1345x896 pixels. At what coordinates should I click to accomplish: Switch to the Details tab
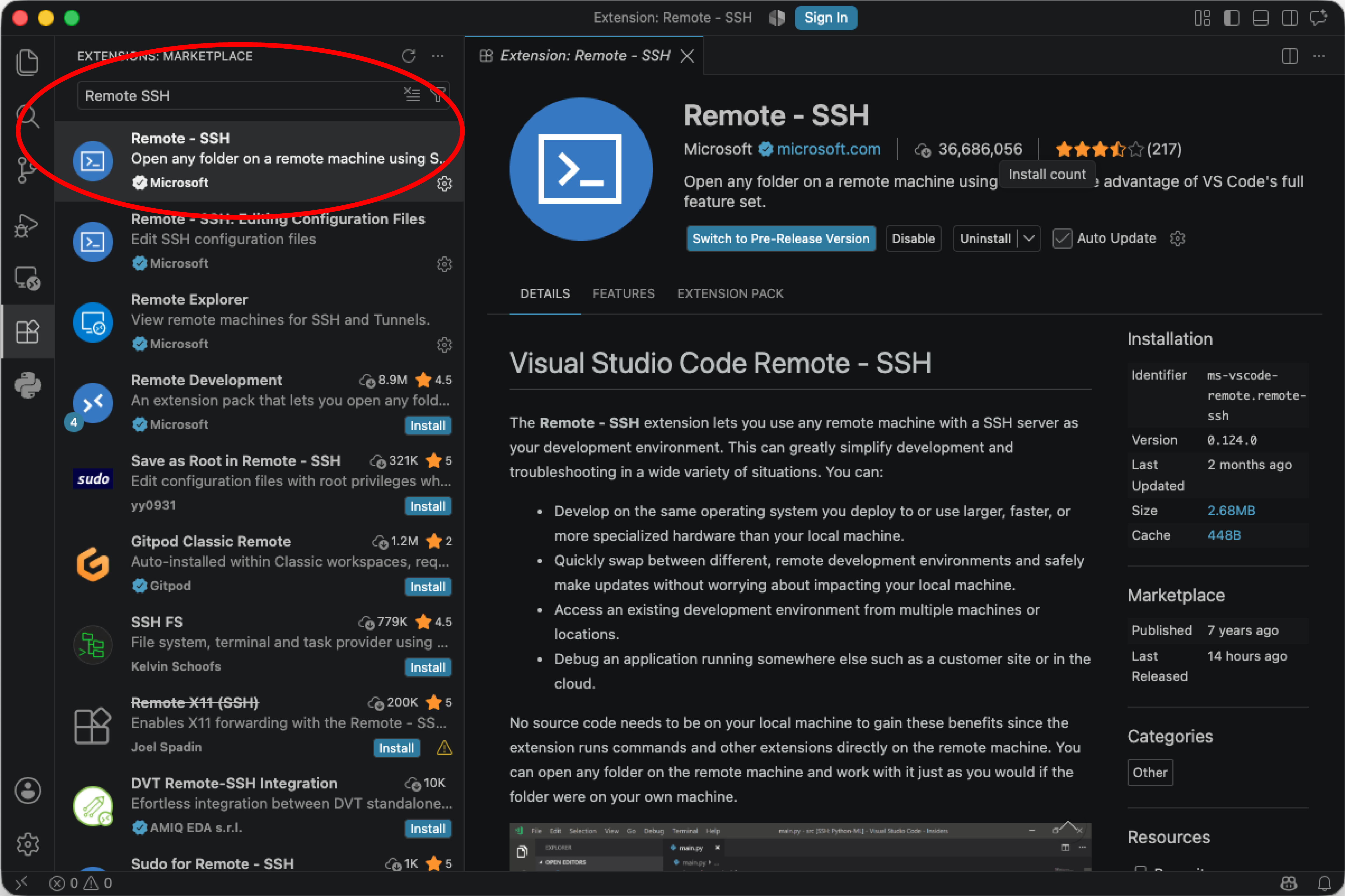545,294
